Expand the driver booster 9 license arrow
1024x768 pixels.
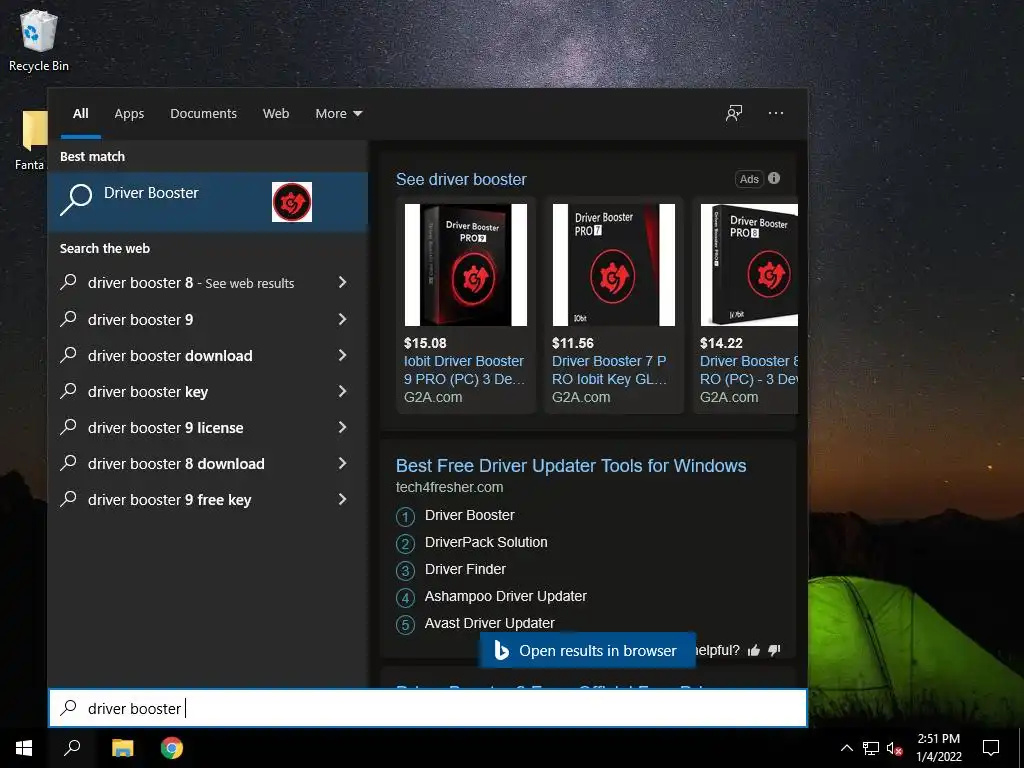point(342,426)
